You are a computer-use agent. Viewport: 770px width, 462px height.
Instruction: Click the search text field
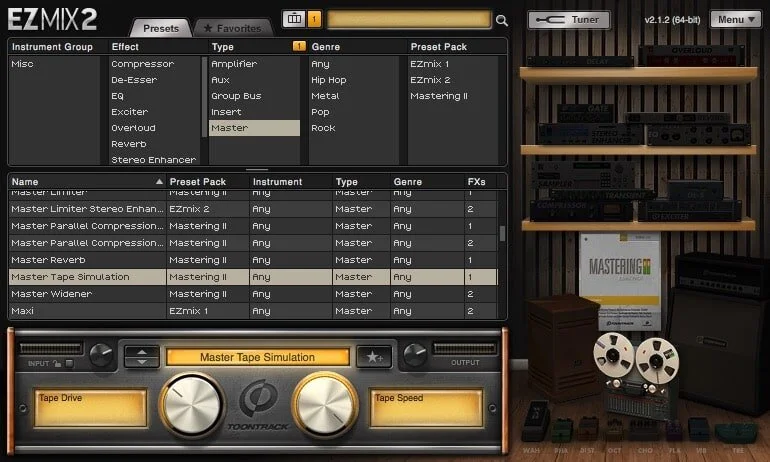coord(409,20)
